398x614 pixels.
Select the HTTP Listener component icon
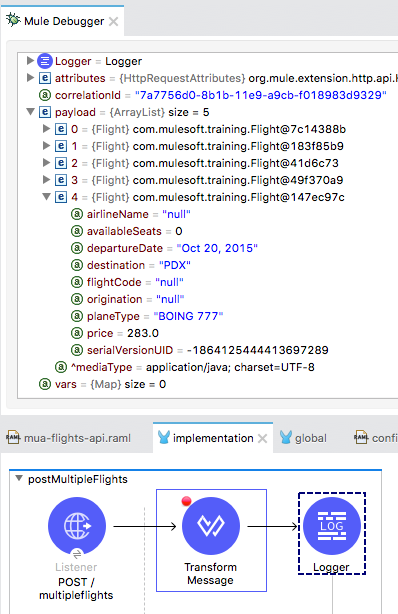tap(77, 526)
